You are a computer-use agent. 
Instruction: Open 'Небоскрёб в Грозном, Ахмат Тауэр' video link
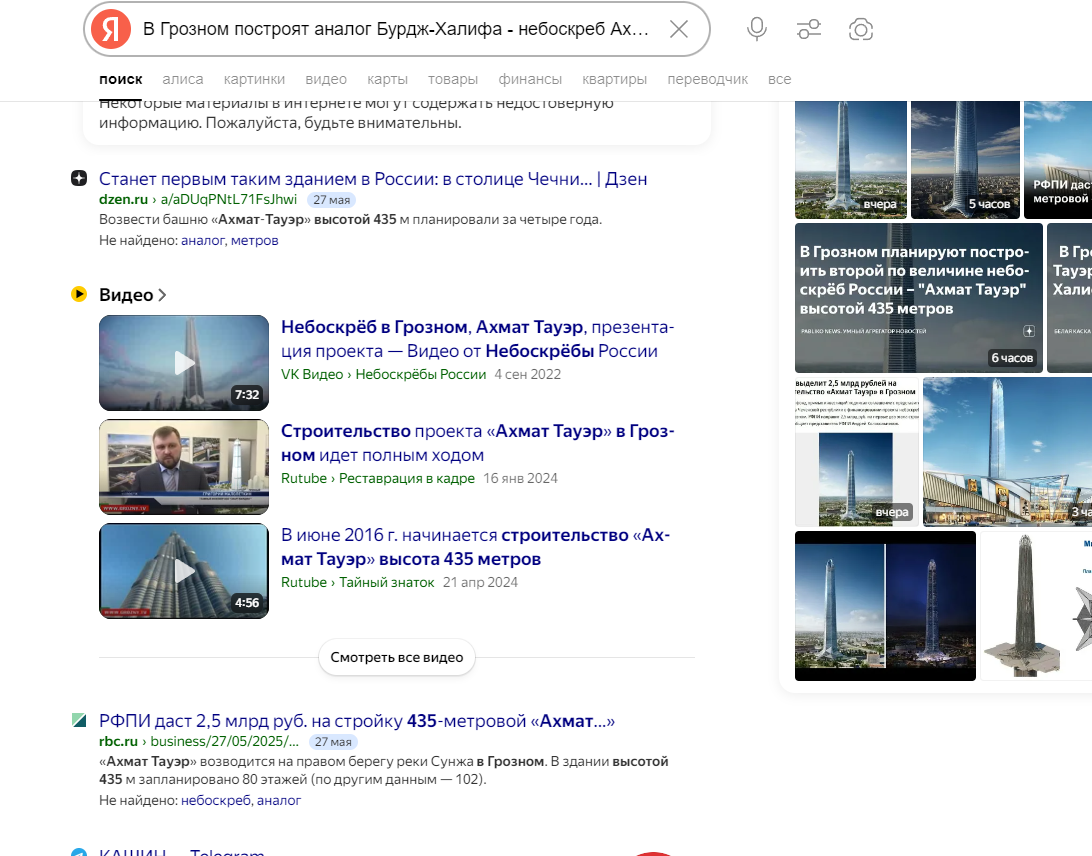pyautogui.click(x=477, y=338)
